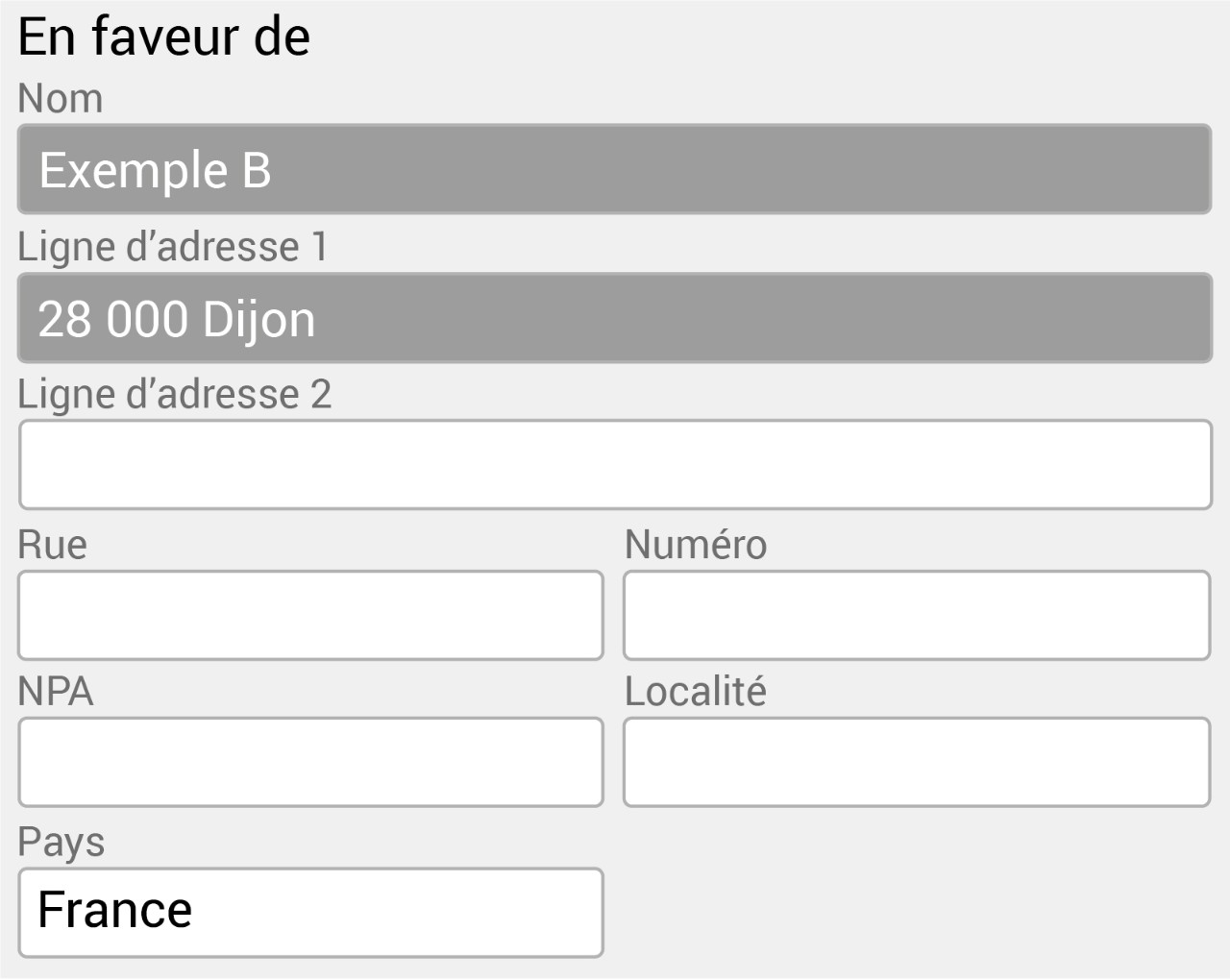Click the 'En faveur de' section heading
Viewport: 1230px width, 980px height.
point(164,37)
